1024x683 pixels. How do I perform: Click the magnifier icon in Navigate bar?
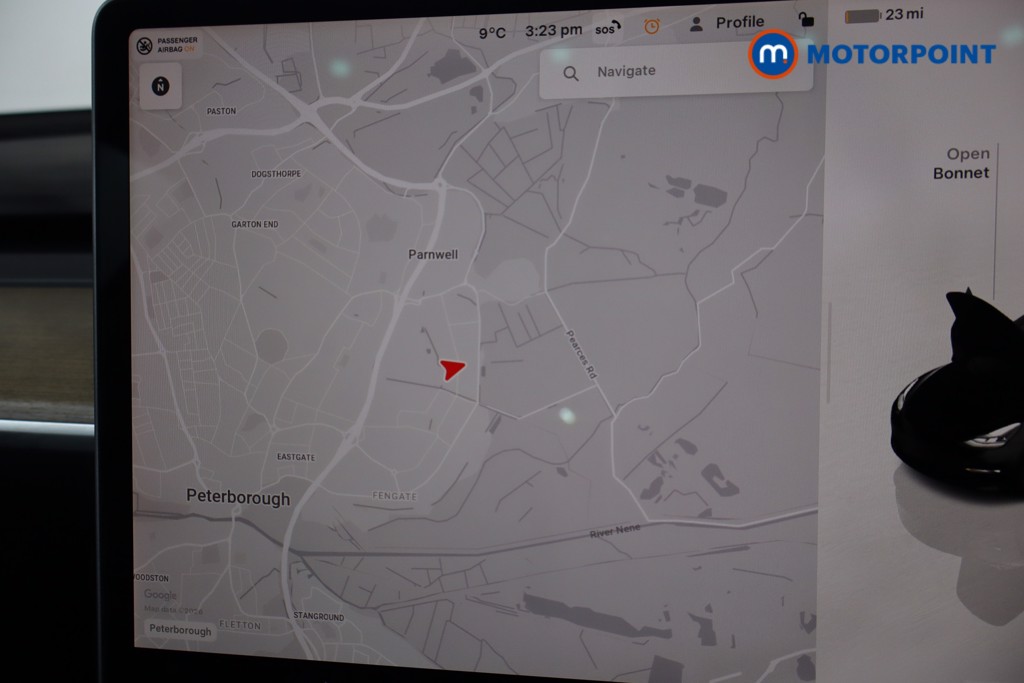(571, 73)
